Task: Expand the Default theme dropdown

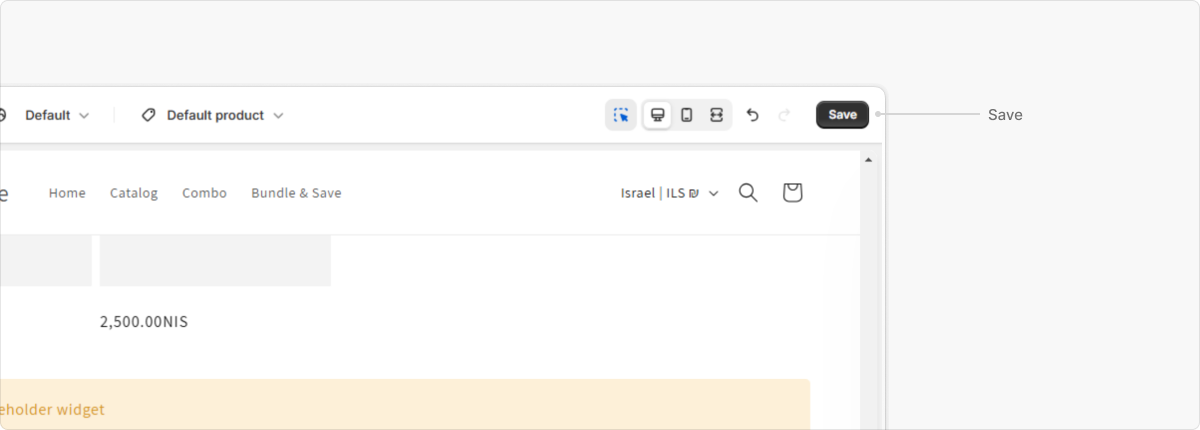Action: [x=57, y=115]
